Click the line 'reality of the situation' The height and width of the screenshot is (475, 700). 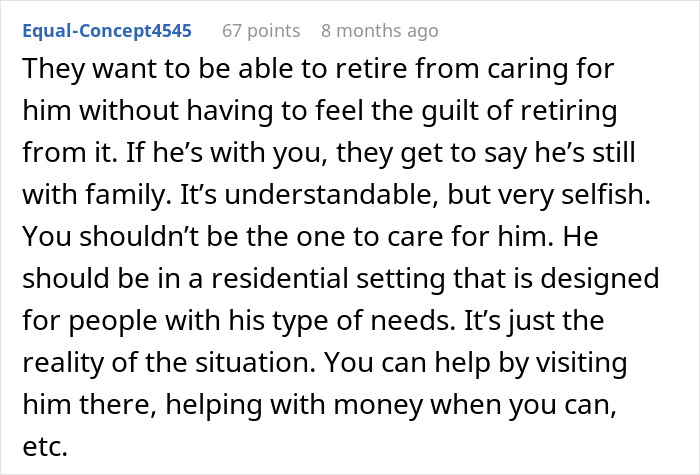pyautogui.click(x=325, y=363)
